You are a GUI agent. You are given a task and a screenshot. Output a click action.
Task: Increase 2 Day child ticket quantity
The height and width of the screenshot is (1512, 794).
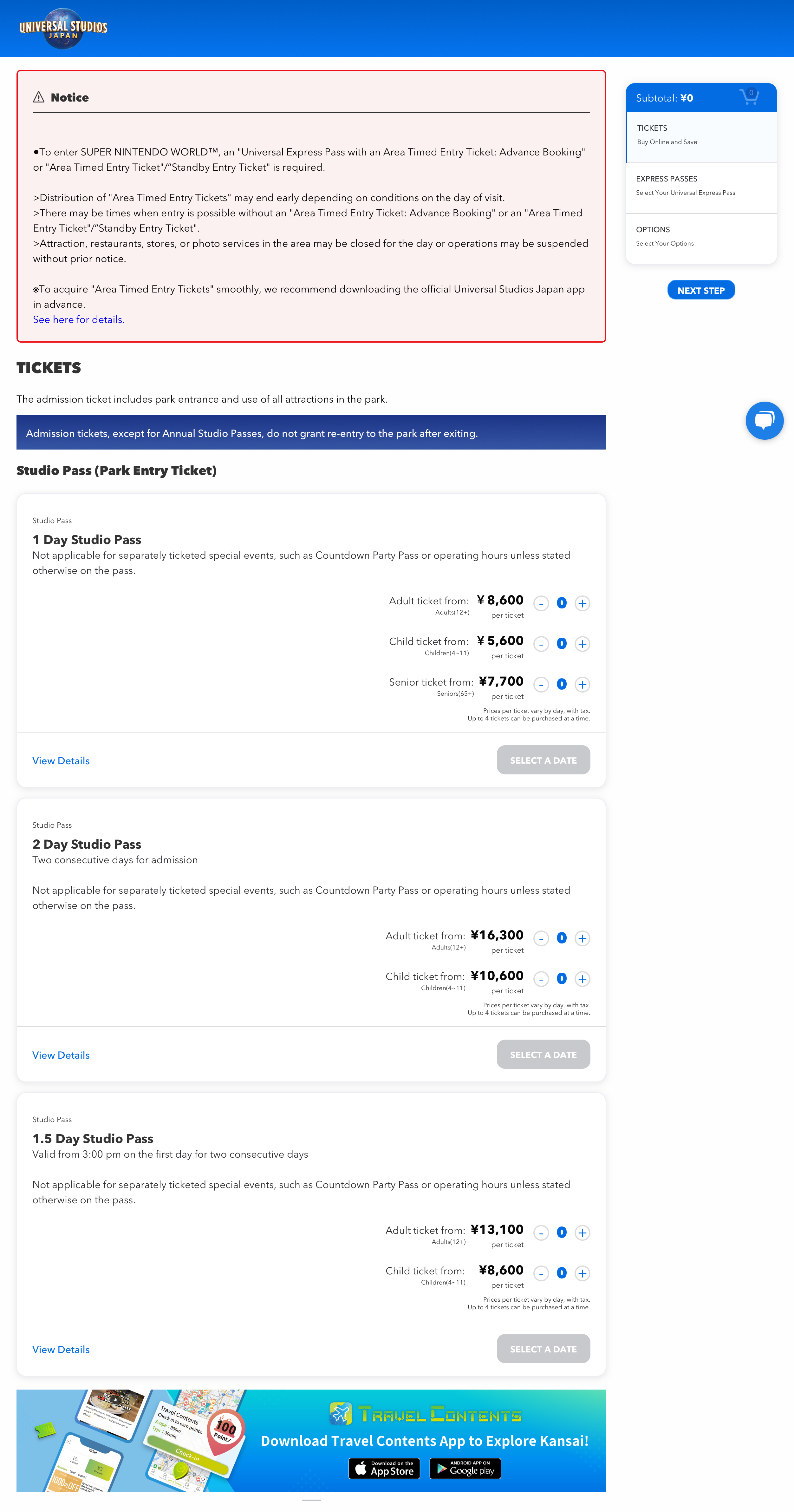(x=582, y=978)
